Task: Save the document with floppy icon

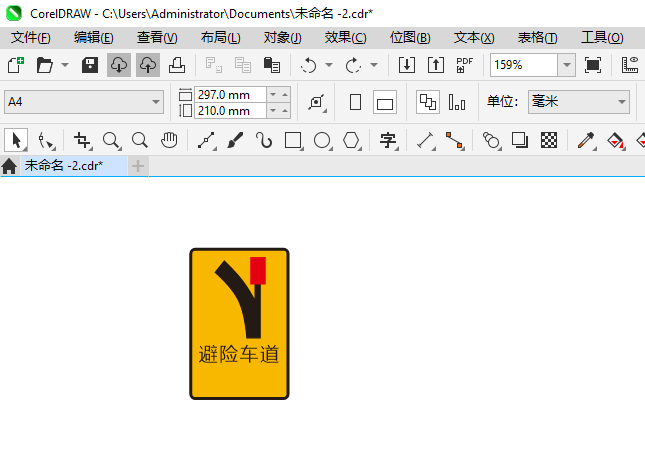Action: (x=90, y=65)
